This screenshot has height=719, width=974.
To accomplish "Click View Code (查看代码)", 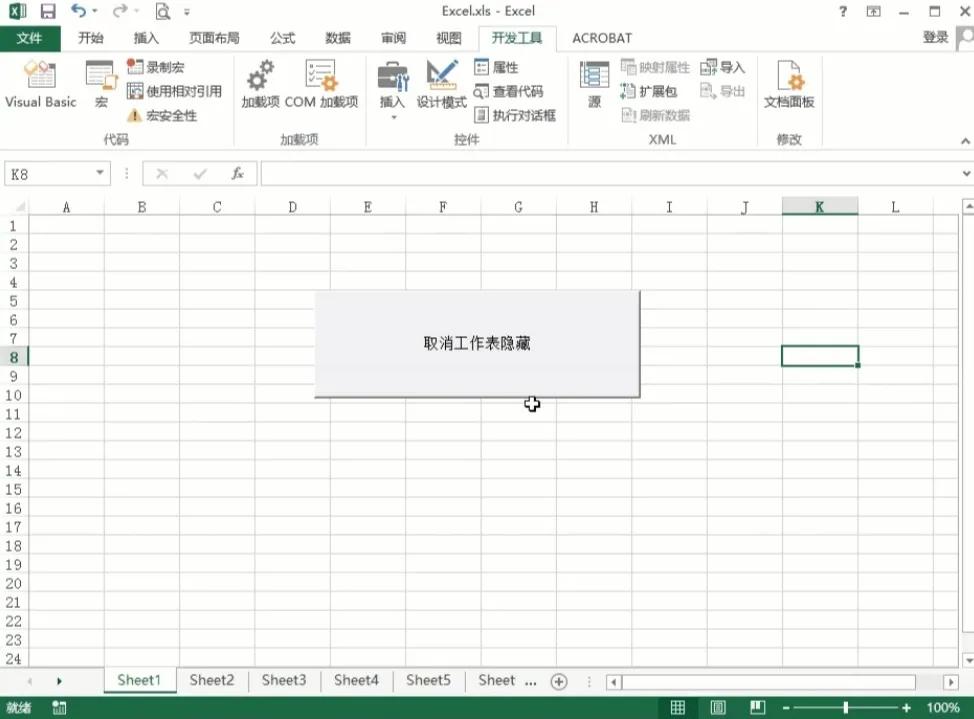I will pos(508,91).
